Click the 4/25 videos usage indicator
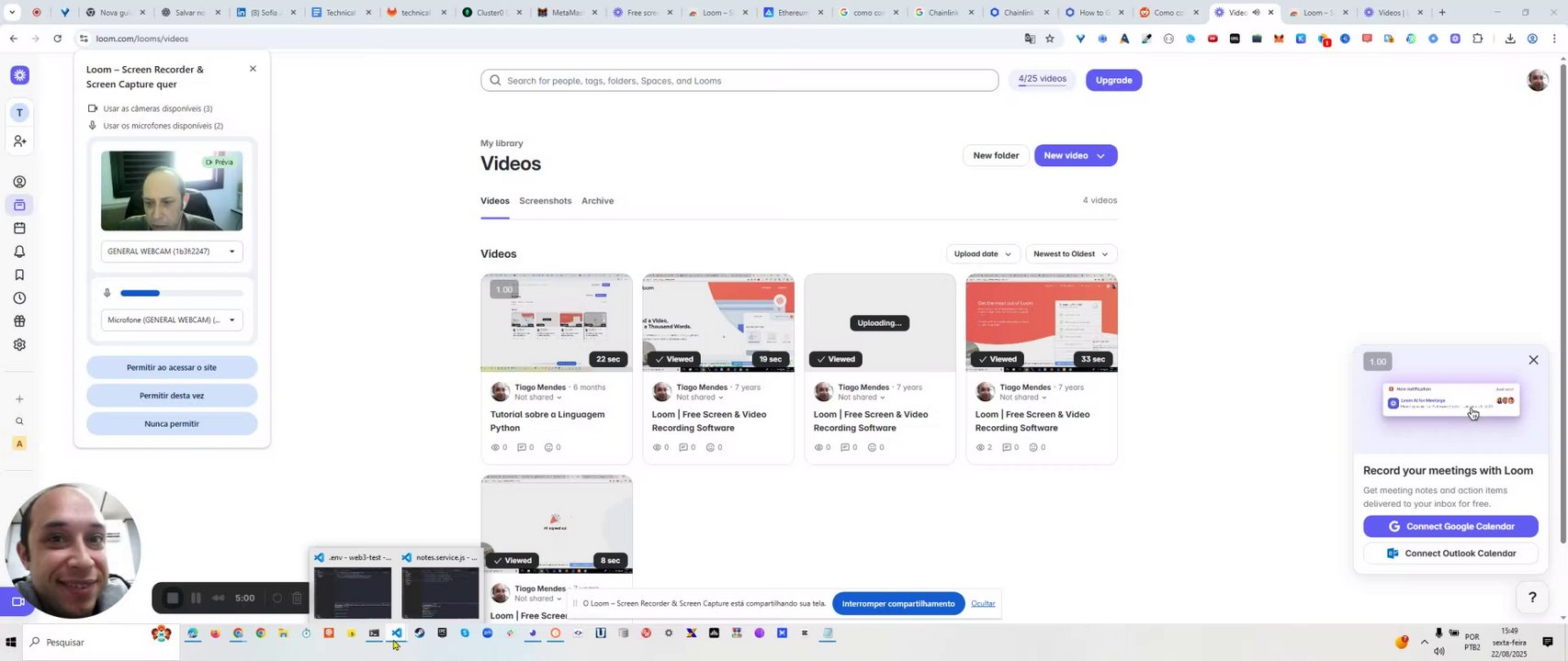Image resolution: width=1568 pixels, height=661 pixels. click(x=1042, y=80)
